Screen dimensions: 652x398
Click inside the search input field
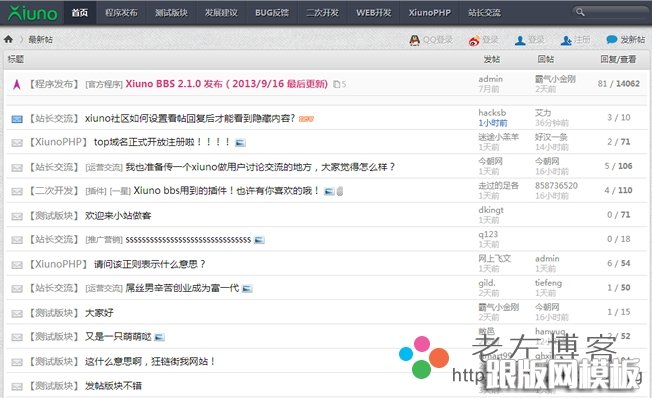(x=615, y=12)
